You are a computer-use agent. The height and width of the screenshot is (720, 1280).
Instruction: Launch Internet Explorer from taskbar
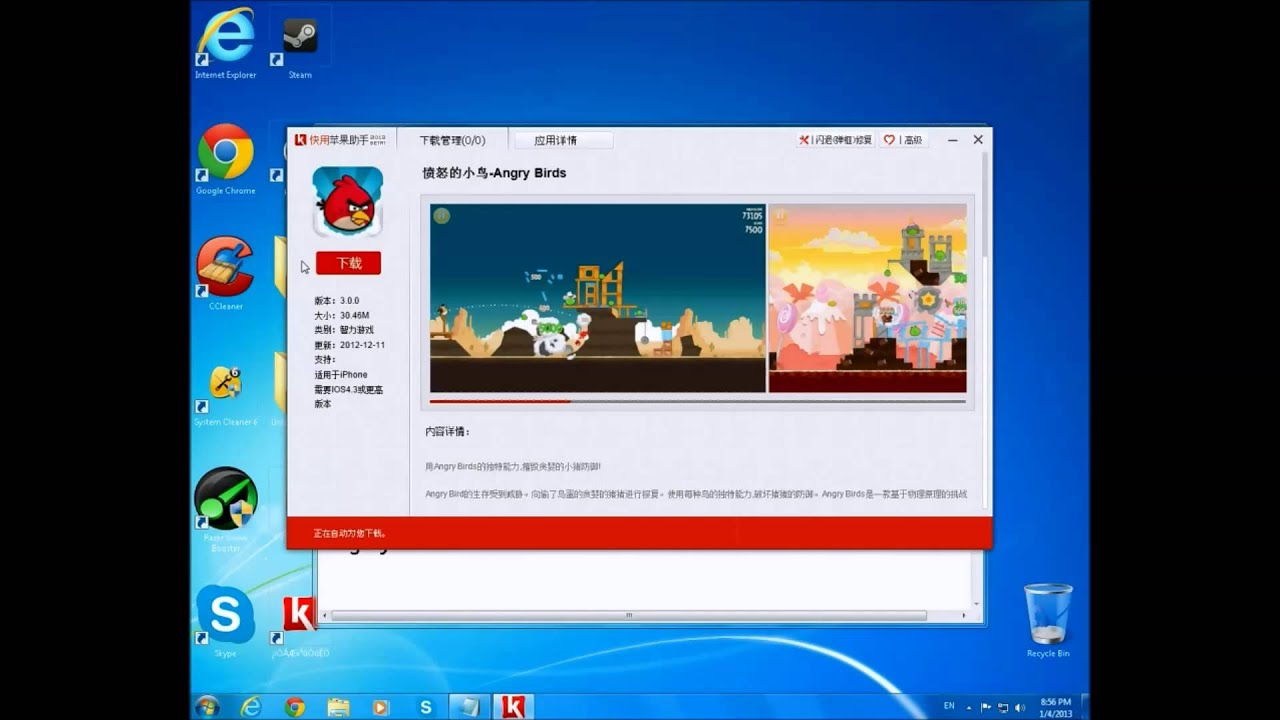coord(251,707)
